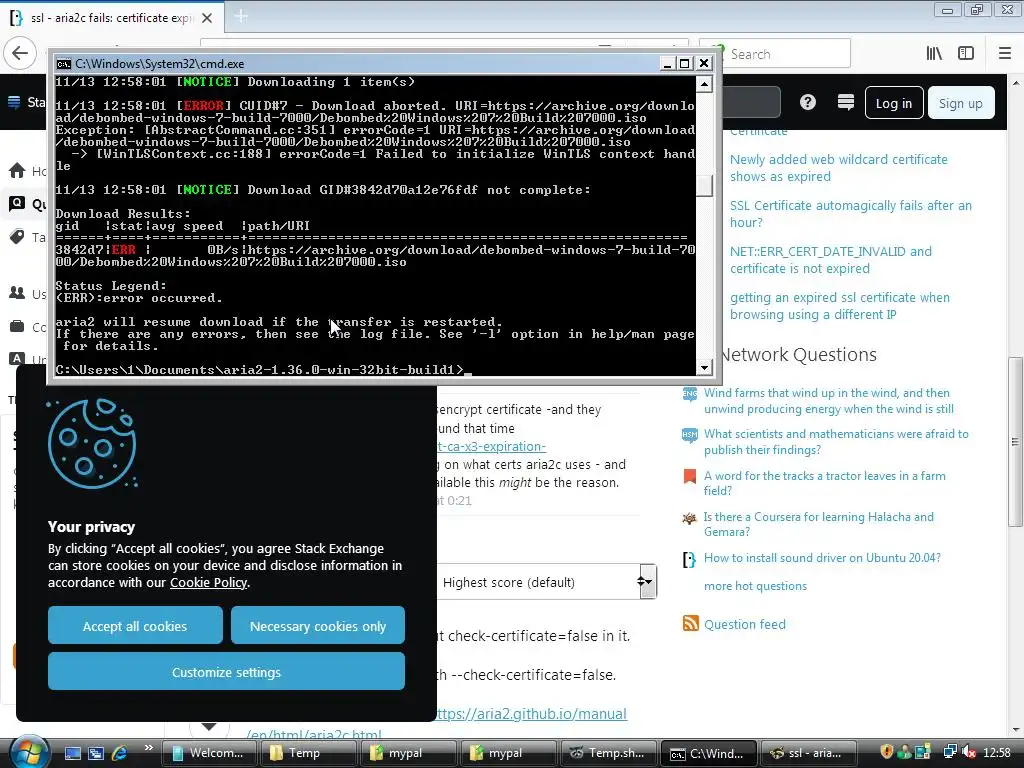Click the cmd window scrollbar thumb
This screenshot has height=768, width=1024.
click(704, 185)
